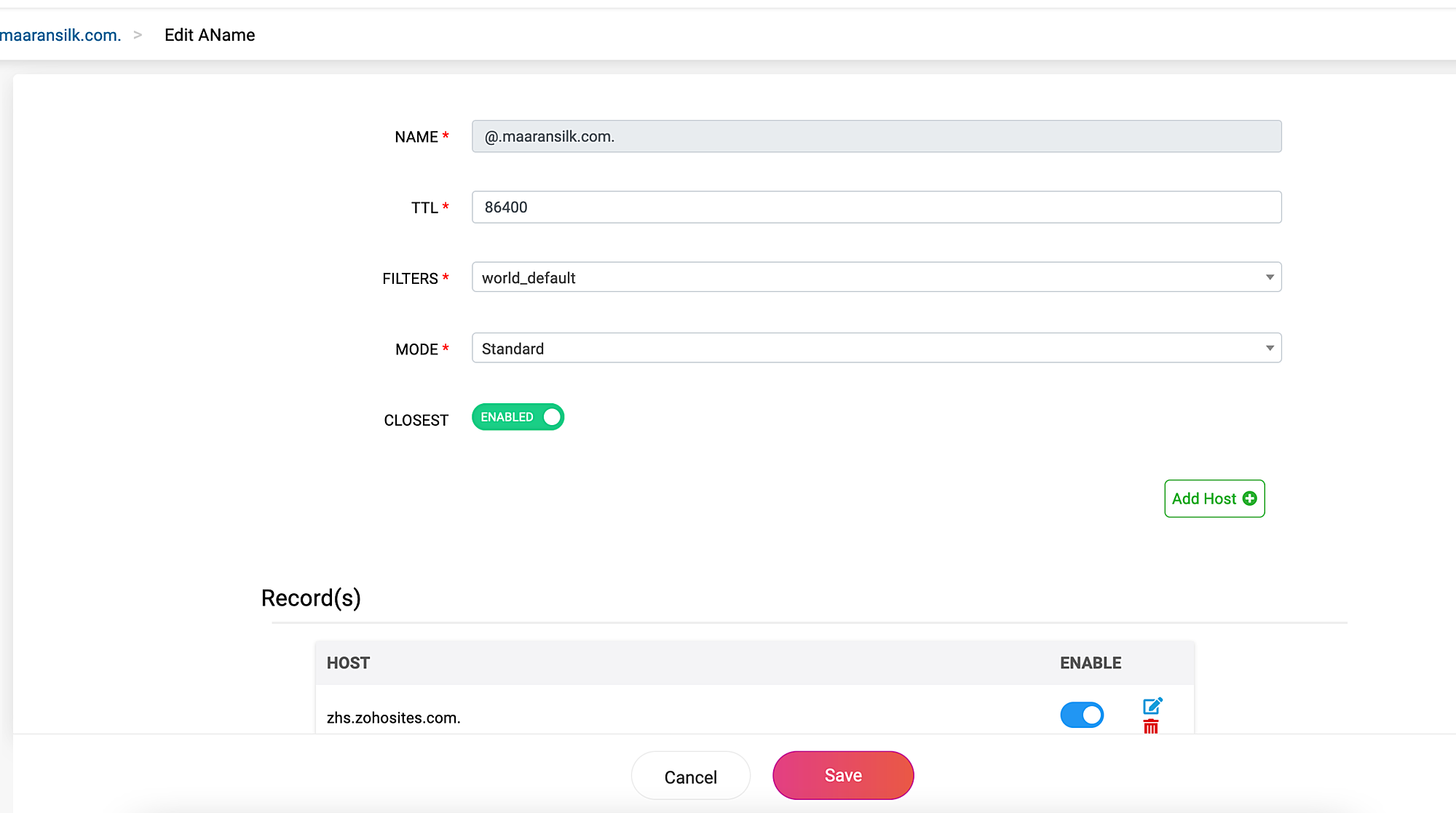Expand the MODE Standard dropdown
Screen dimensions: 1456x813
tap(876, 348)
